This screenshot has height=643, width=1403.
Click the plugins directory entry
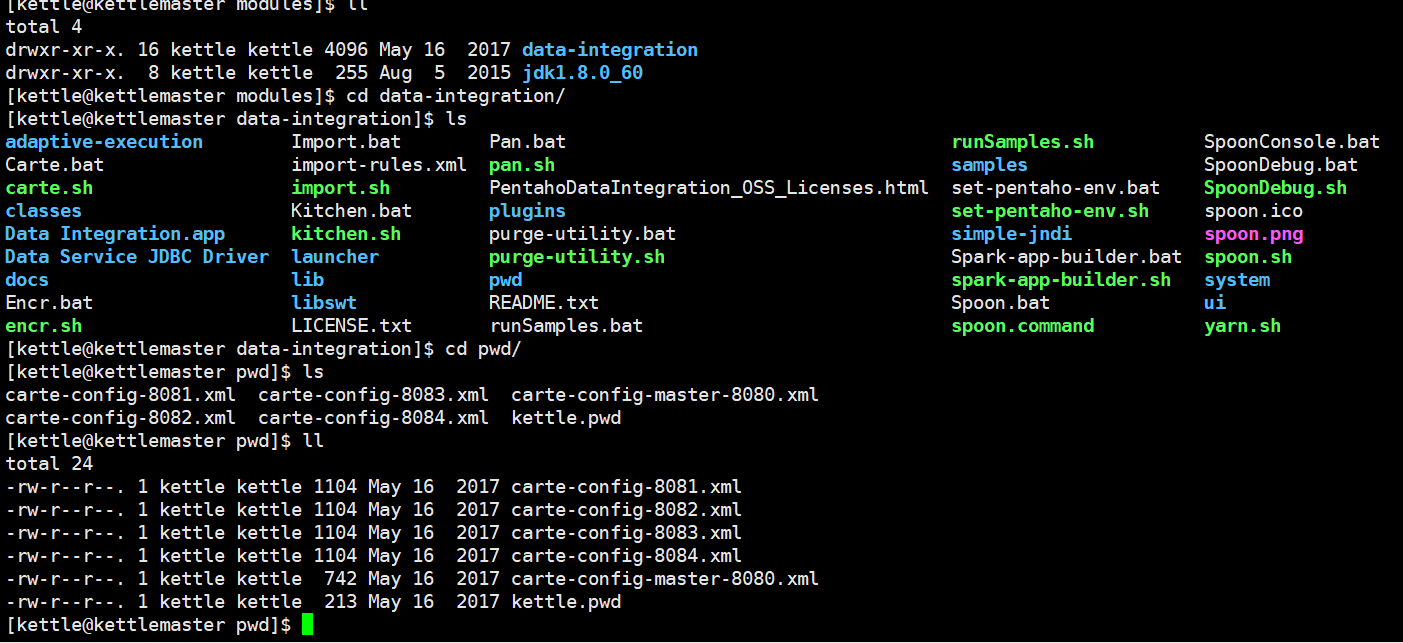[528, 211]
